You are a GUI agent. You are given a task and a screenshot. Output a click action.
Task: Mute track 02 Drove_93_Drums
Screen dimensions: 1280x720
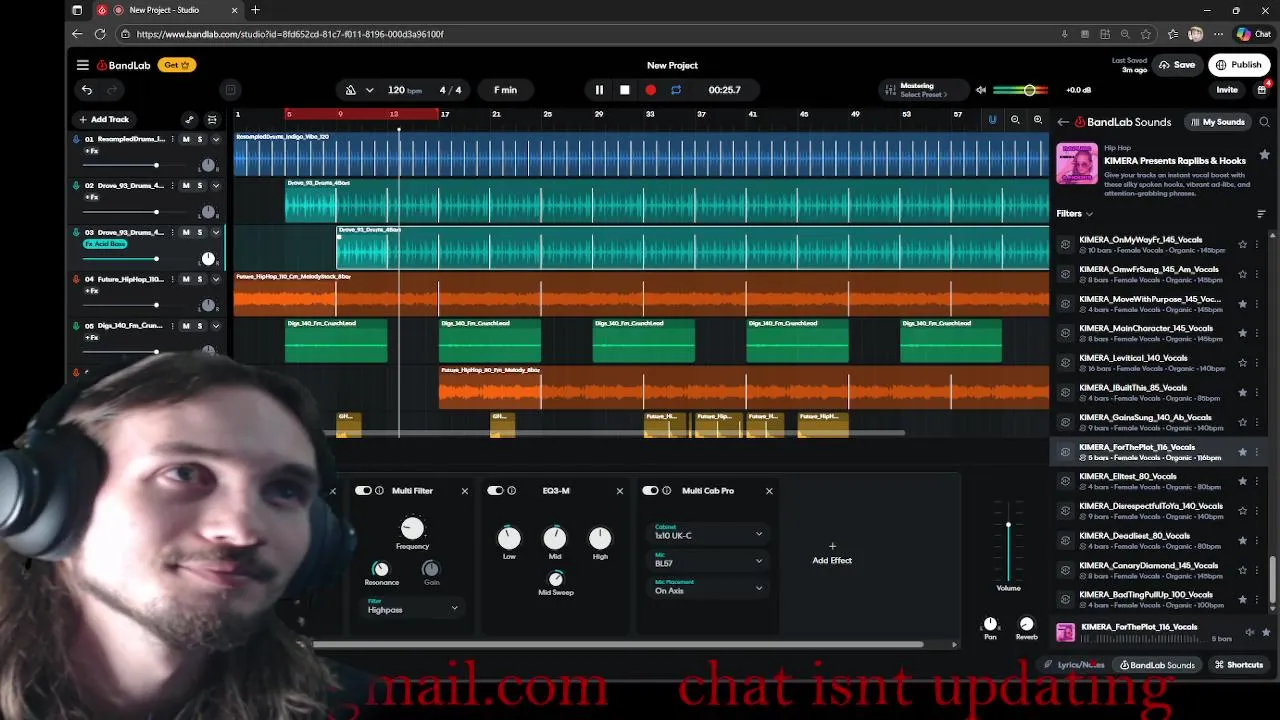tap(186, 186)
